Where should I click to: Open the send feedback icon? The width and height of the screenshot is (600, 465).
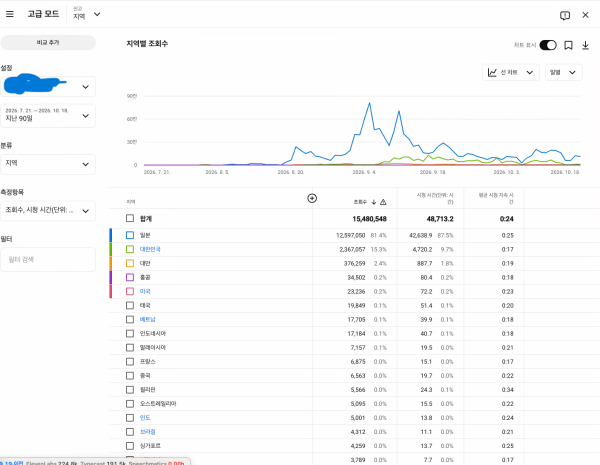point(565,15)
